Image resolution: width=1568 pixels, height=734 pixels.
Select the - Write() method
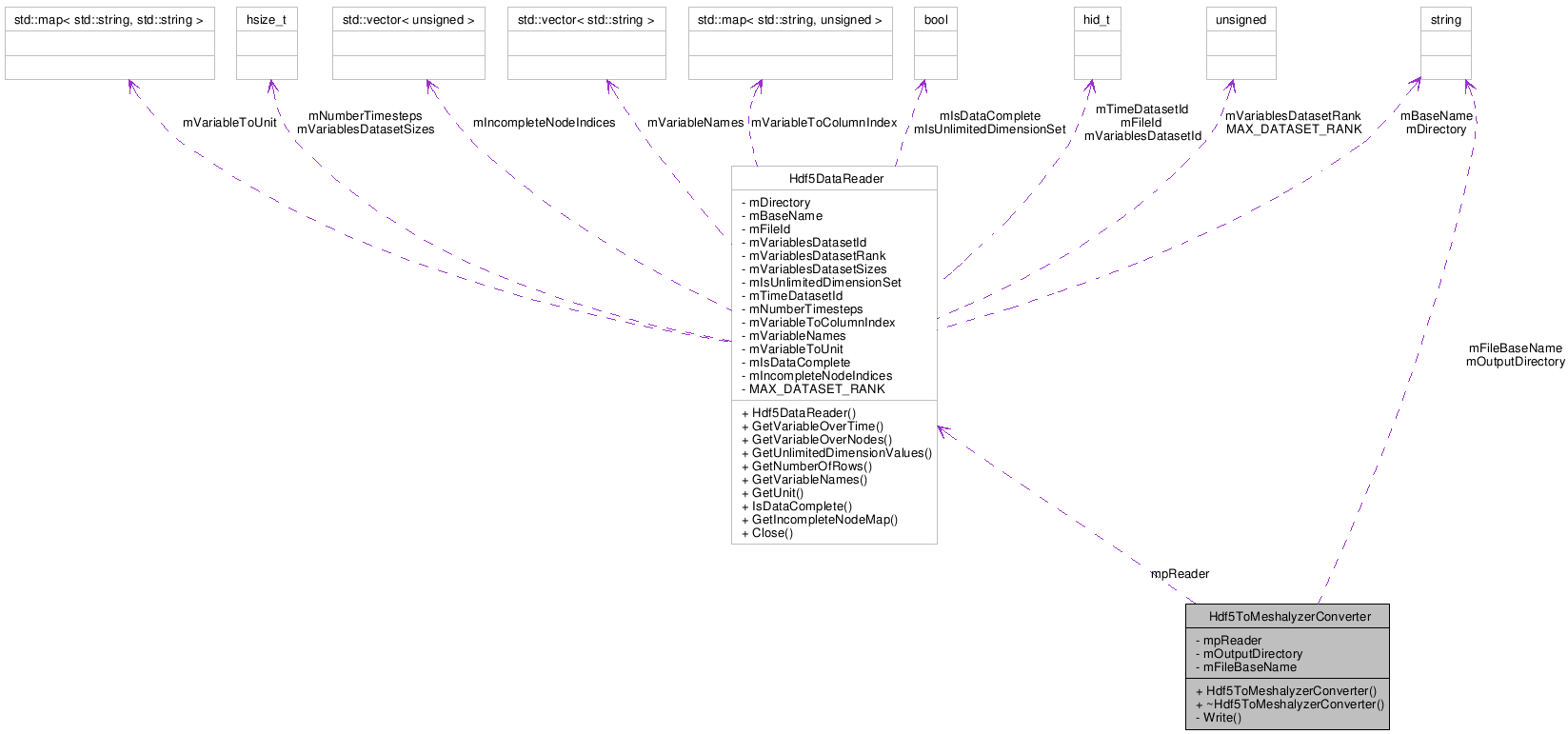(x=1219, y=718)
